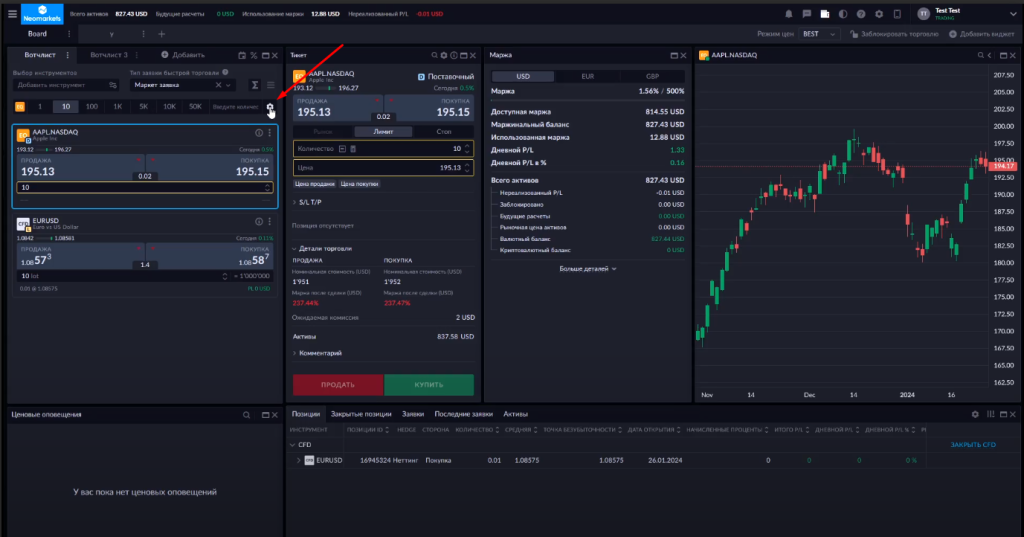Search in Ценовые оповещения panel

click(246, 415)
